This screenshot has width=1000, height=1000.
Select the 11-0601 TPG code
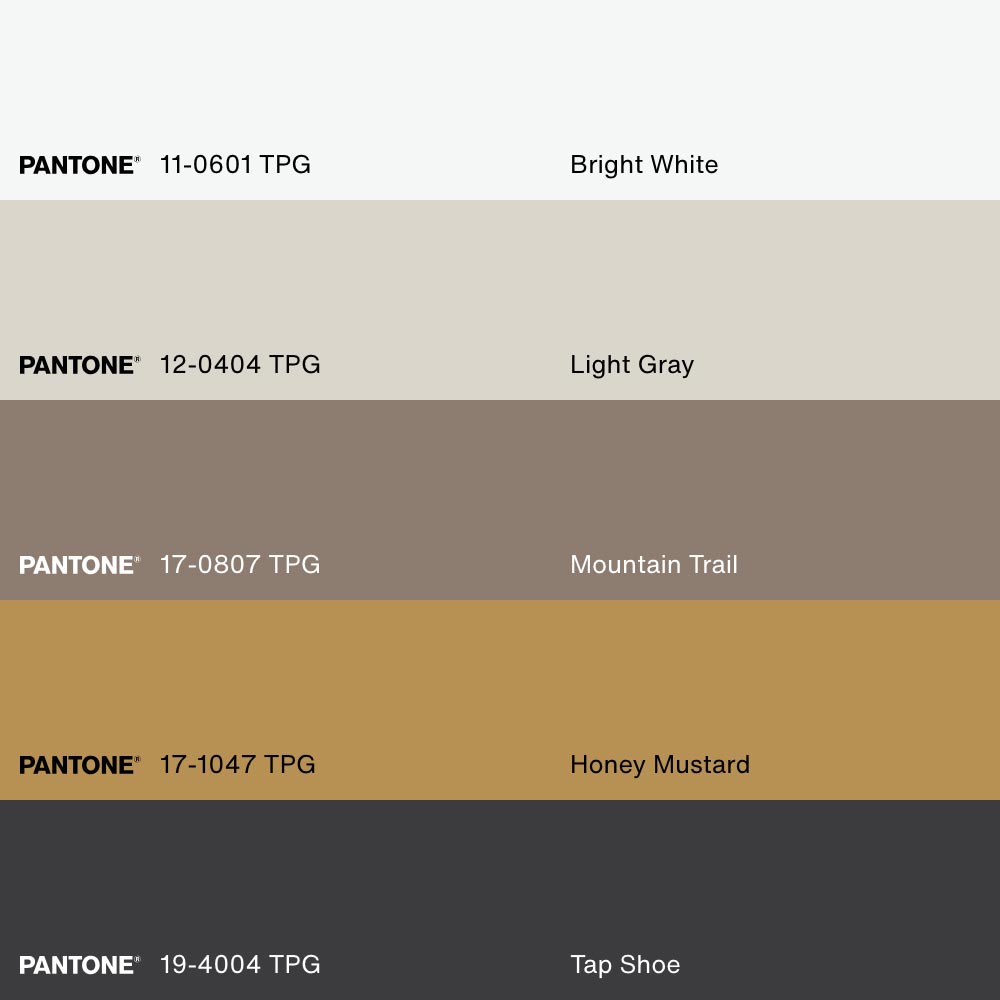click(x=235, y=165)
